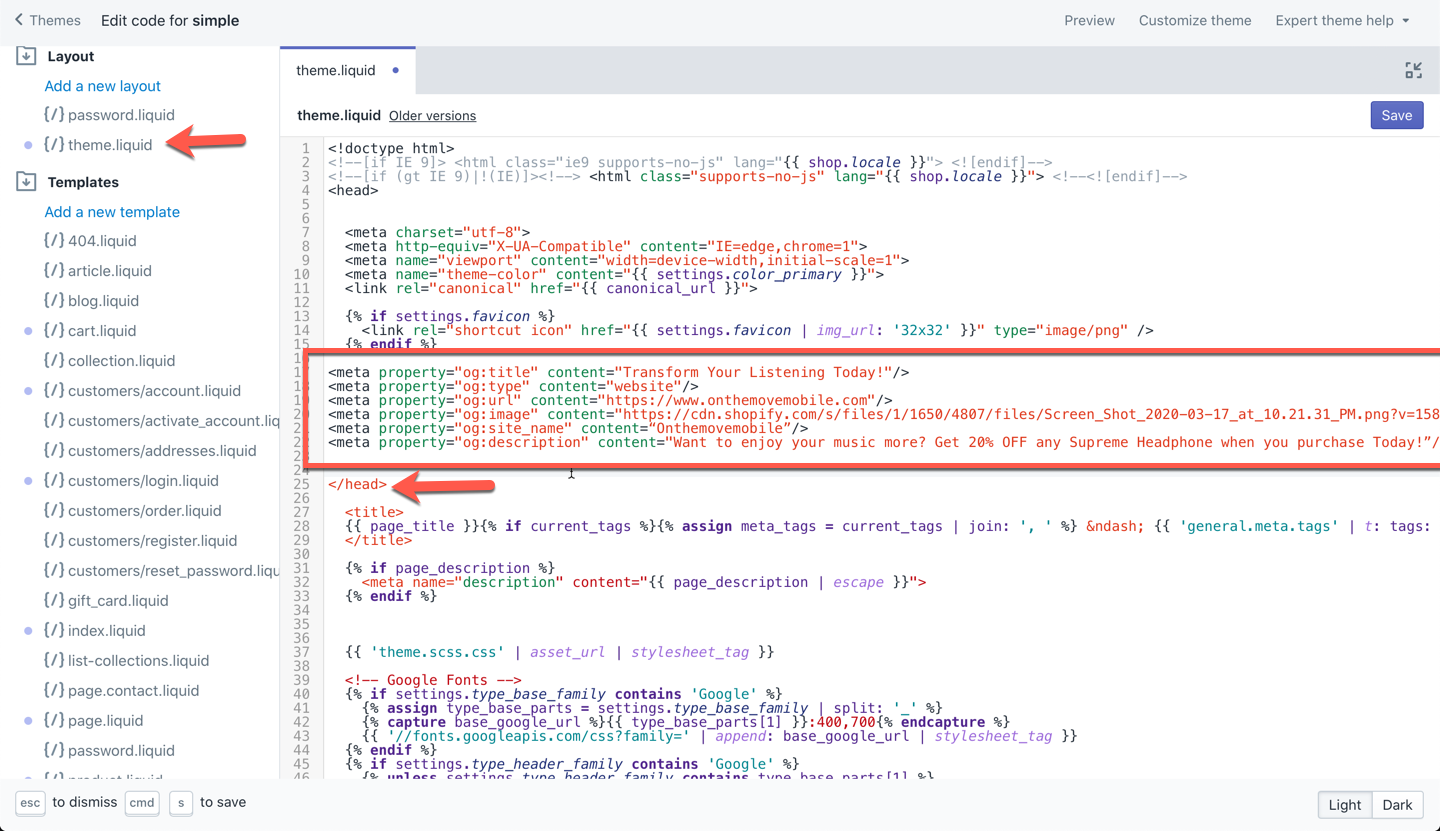Click the shrink editor icon at top right
This screenshot has height=831, width=1440.
click(x=1413, y=70)
